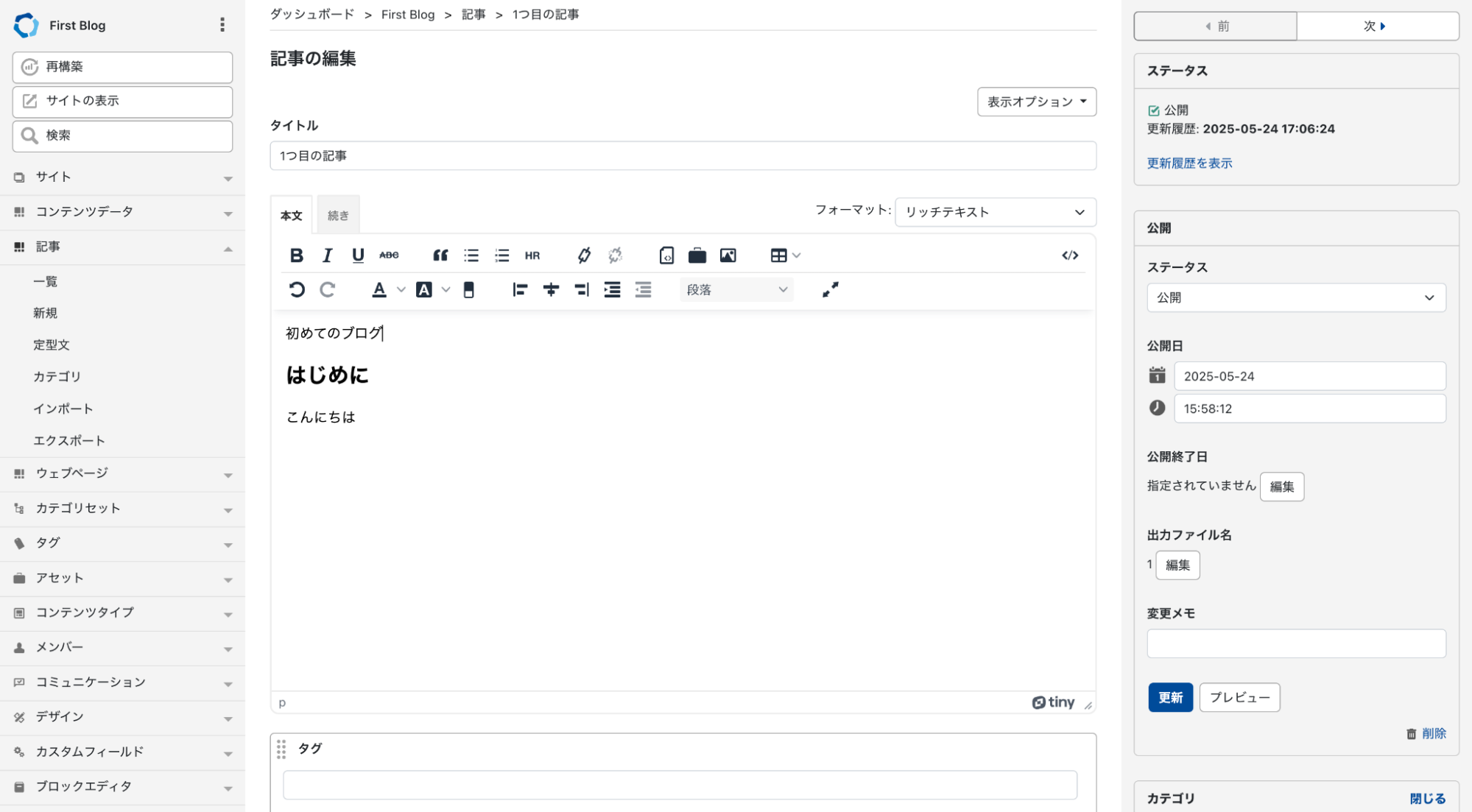Open the 段落 block format dropdown

tap(736, 290)
